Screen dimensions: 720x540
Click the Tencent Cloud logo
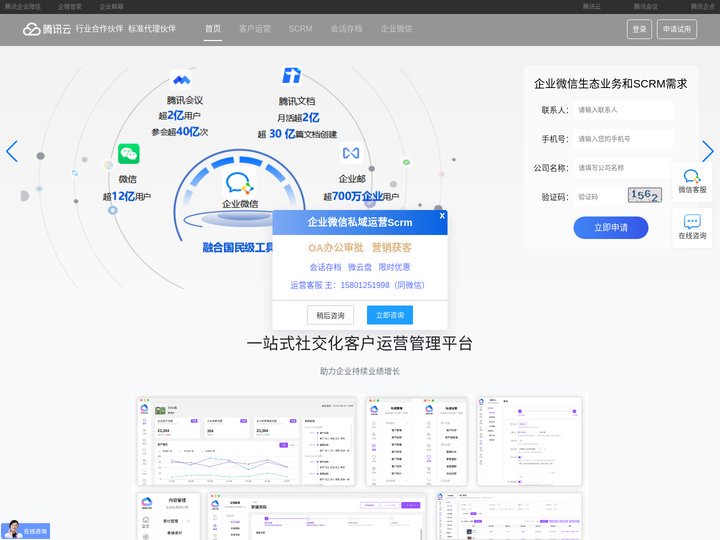pos(47,29)
